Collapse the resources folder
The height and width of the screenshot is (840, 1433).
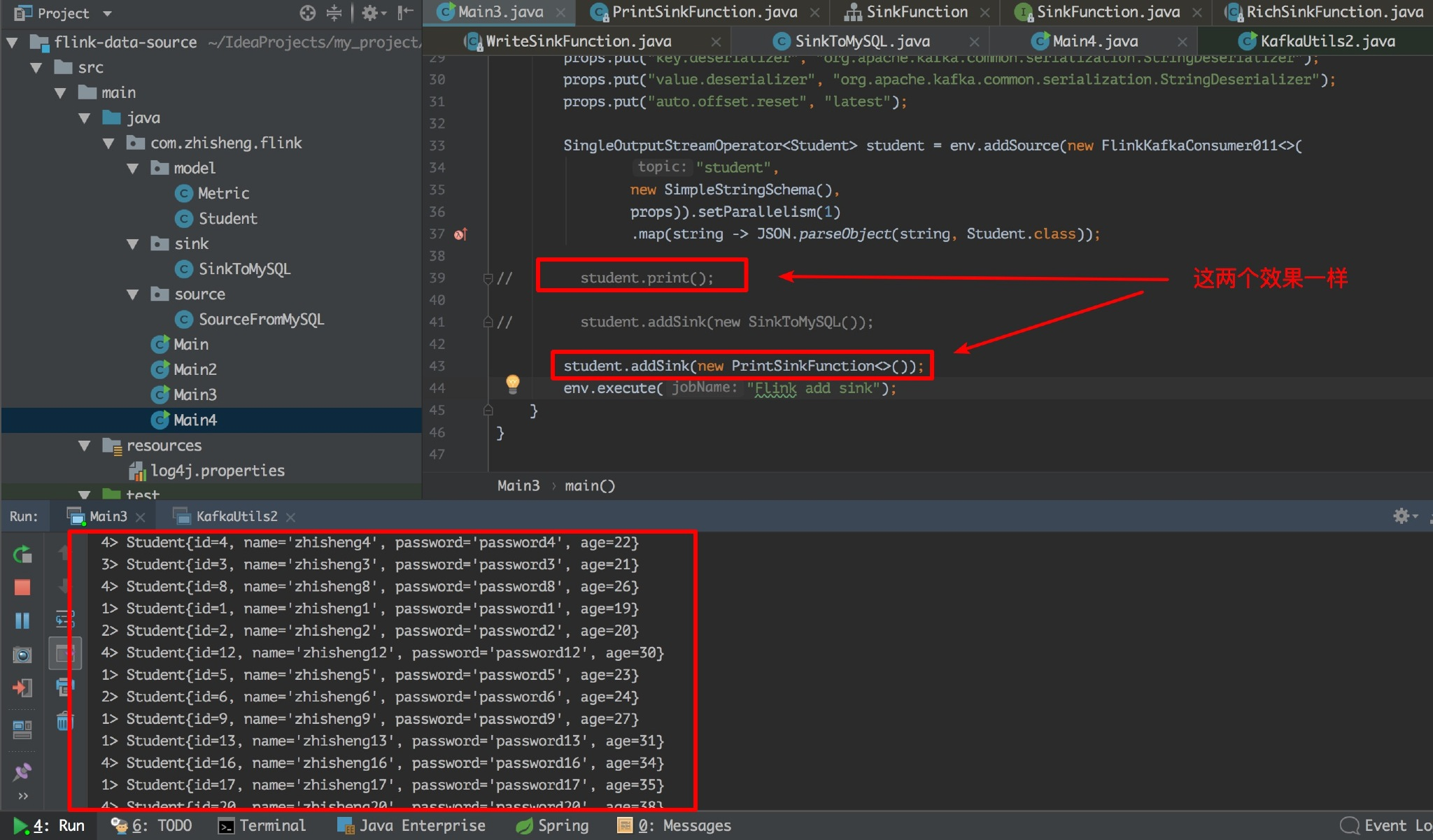[85, 446]
